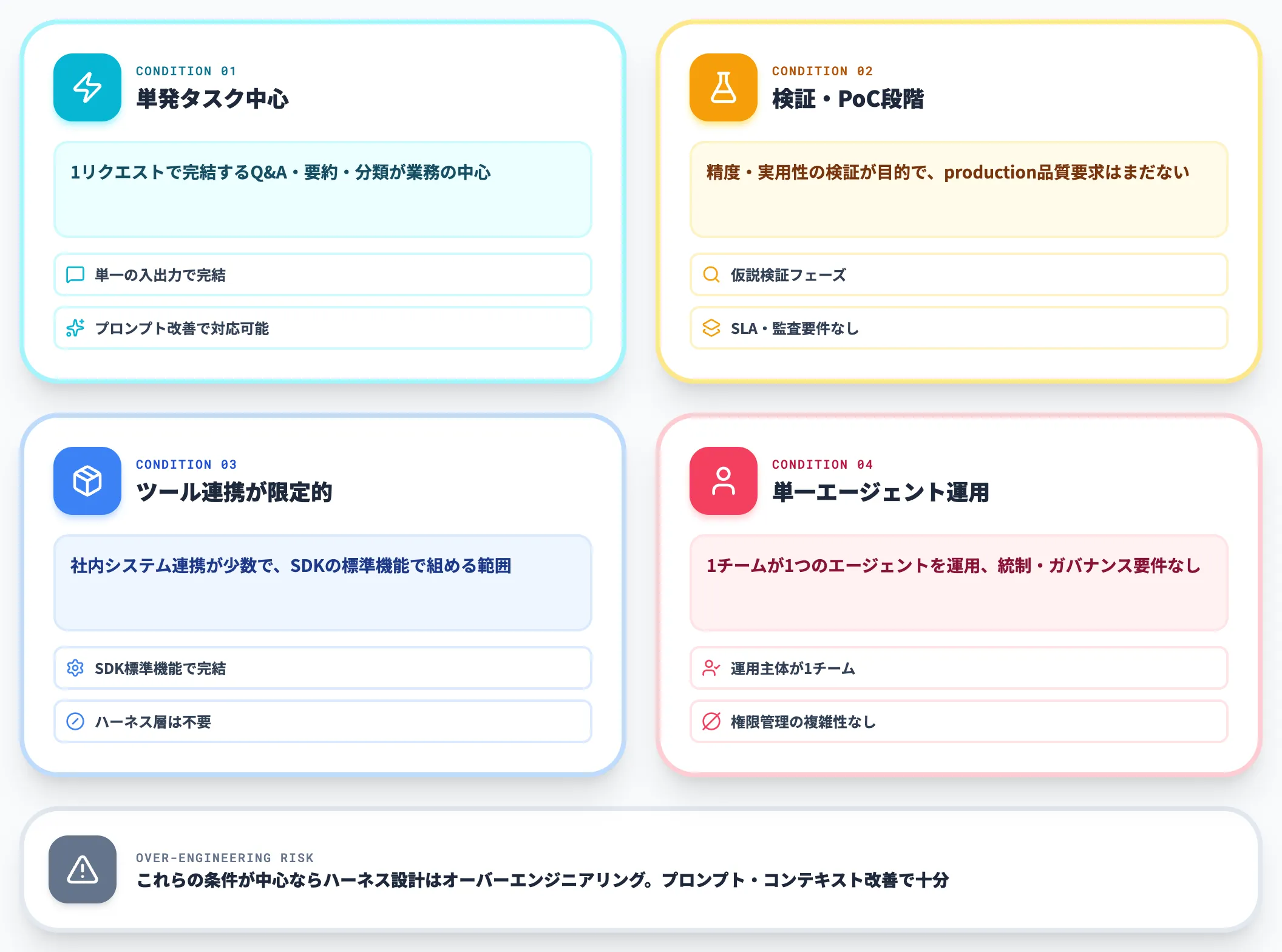
Task: Click the user-check icon beside 運用主体が1チーム
Action: [x=711, y=668]
